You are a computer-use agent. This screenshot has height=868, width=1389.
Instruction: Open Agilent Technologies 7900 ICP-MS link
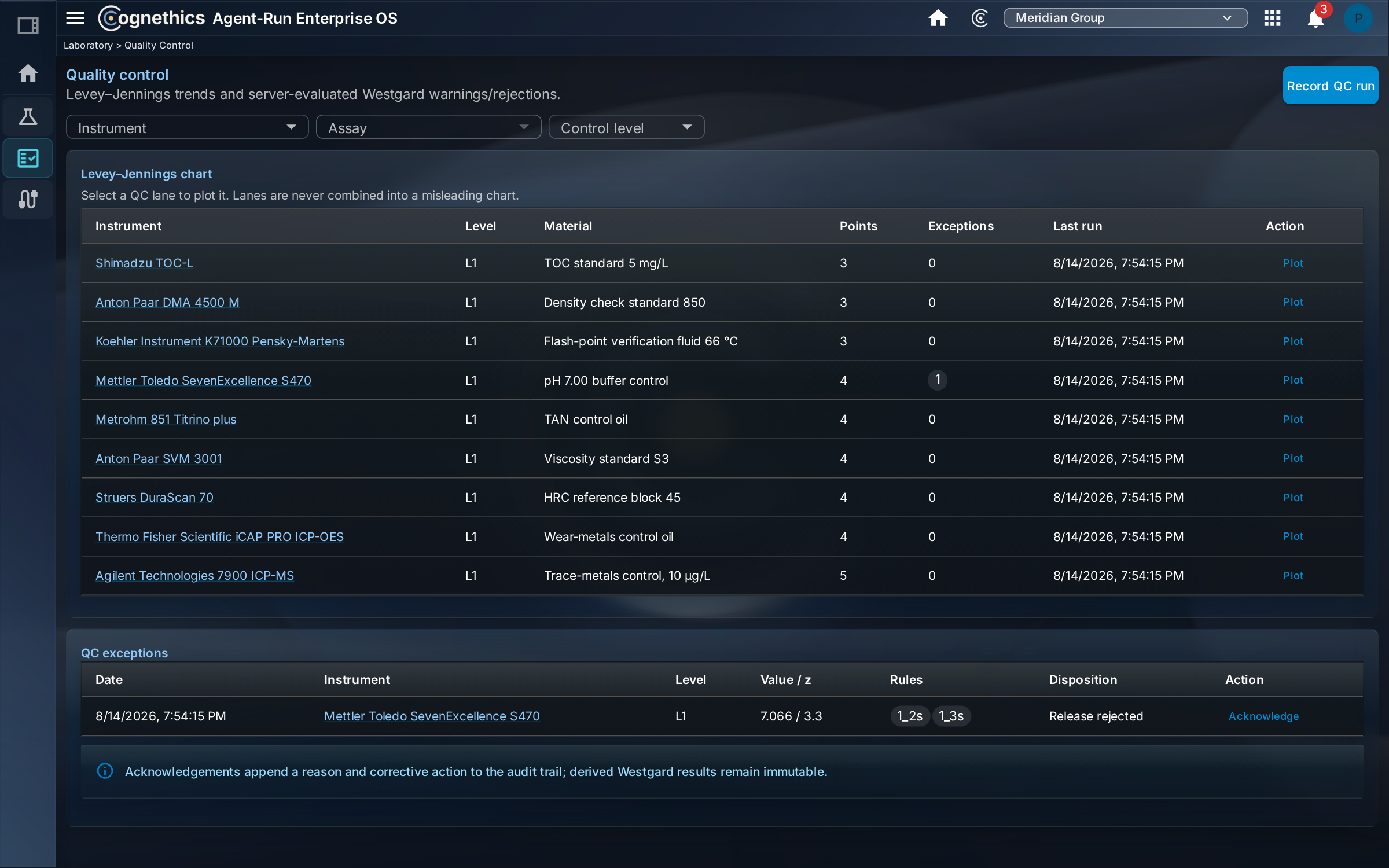pos(194,575)
